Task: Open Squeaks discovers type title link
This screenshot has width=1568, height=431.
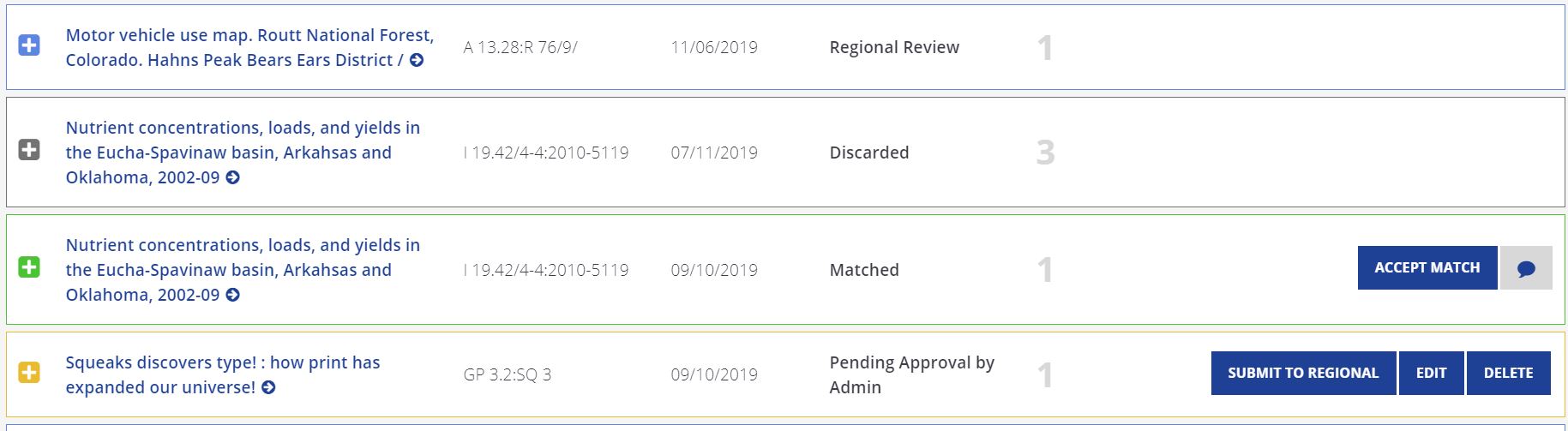Action: (x=223, y=374)
